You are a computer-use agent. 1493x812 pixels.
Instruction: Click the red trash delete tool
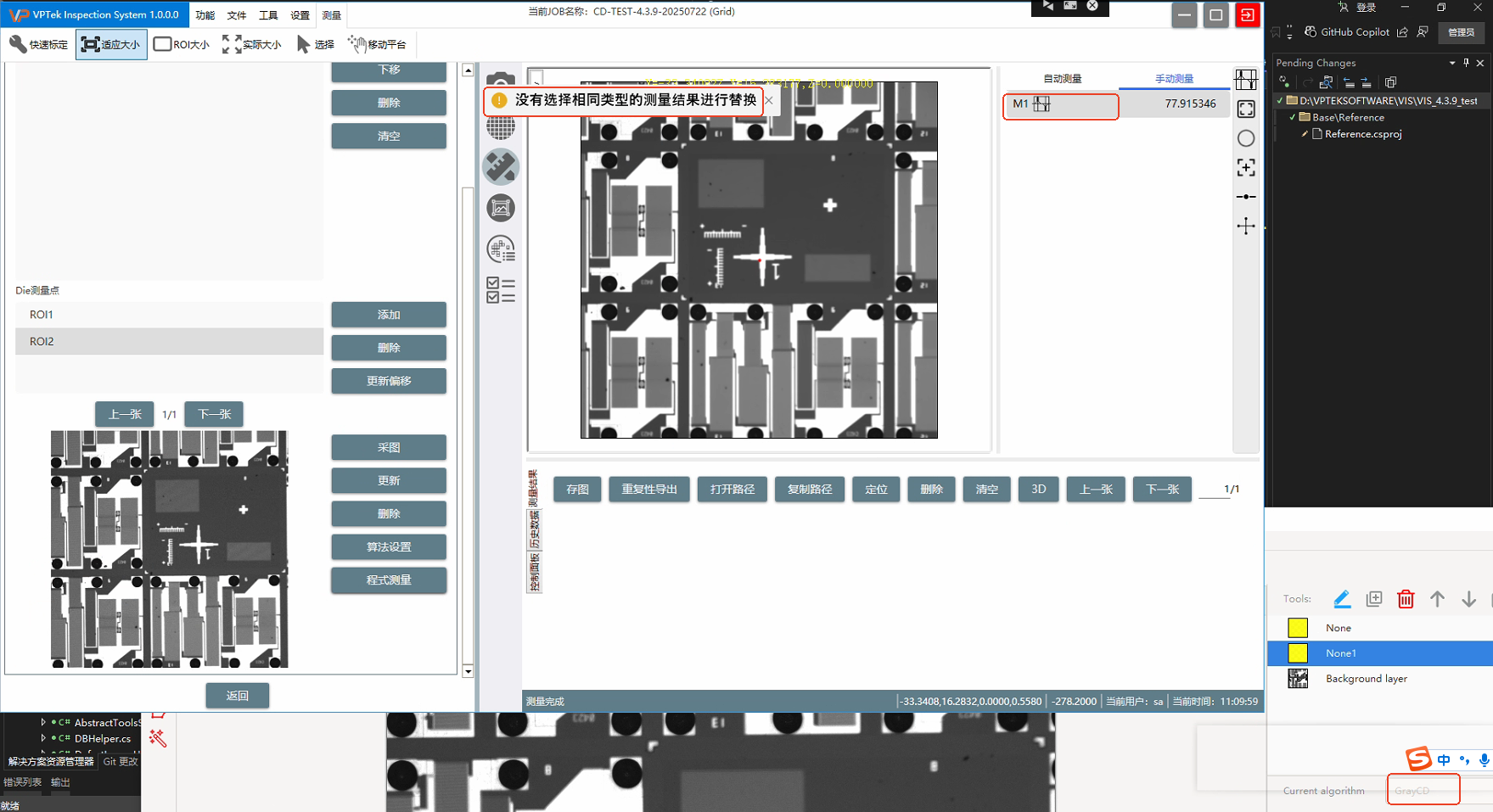point(1406,599)
